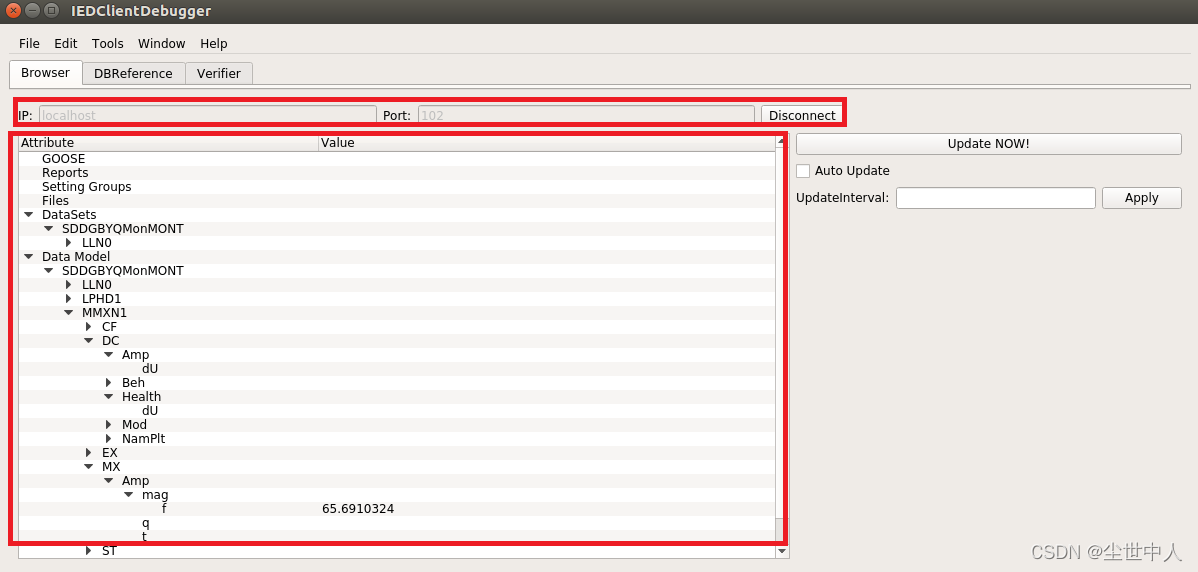Screen dimensions: 1198x572
Task: Collapse the MX node
Action: pos(88,467)
